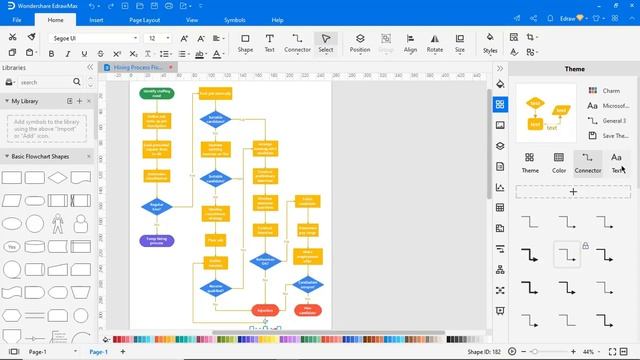Toggle Superscript formatting
Viewport: 640px width, 360px height.
(x=117, y=53)
